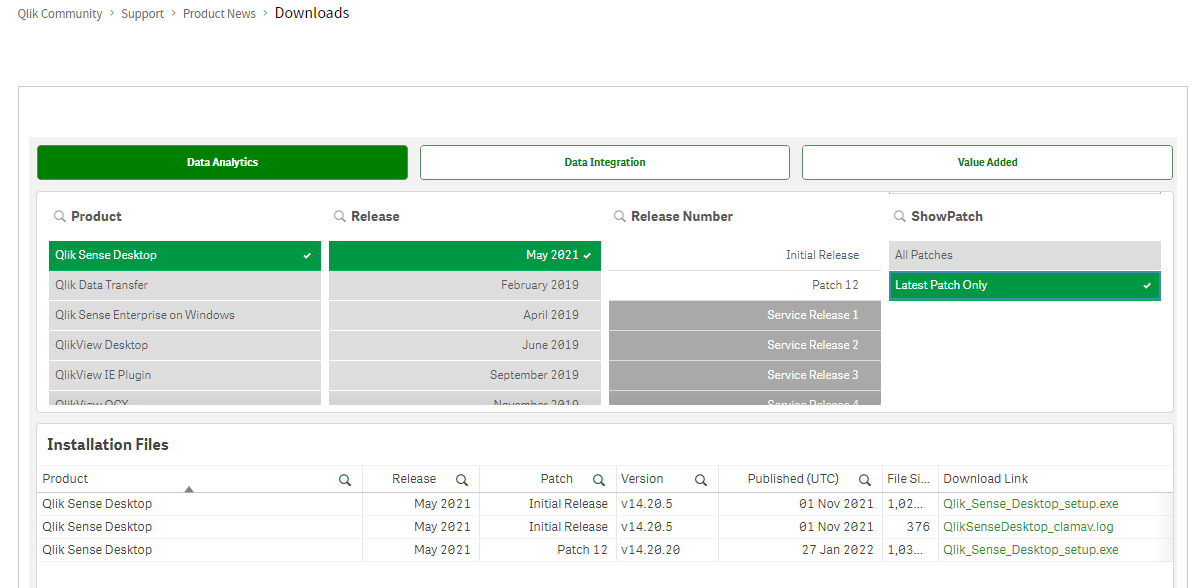The height and width of the screenshot is (588, 1202).
Task: Click the search icon in the Product filter panel
Action: [x=58, y=216]
